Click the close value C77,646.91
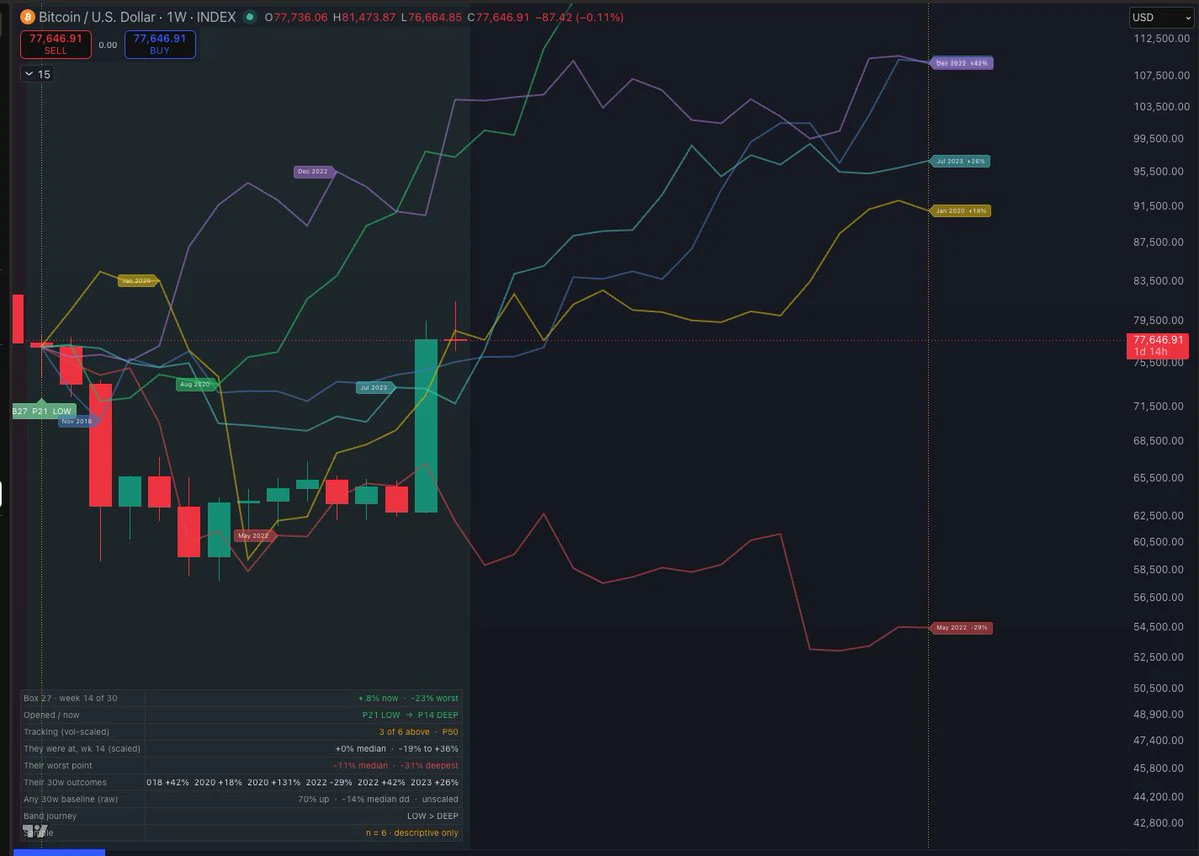1199x856 pixels. coord(499,17)
